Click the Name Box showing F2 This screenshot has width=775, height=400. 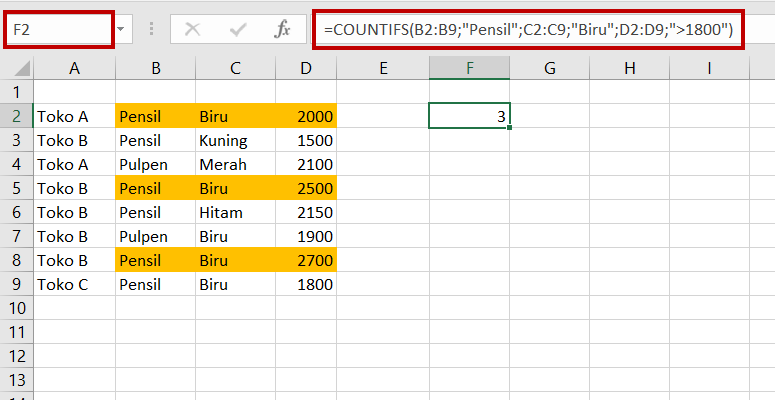58,30
